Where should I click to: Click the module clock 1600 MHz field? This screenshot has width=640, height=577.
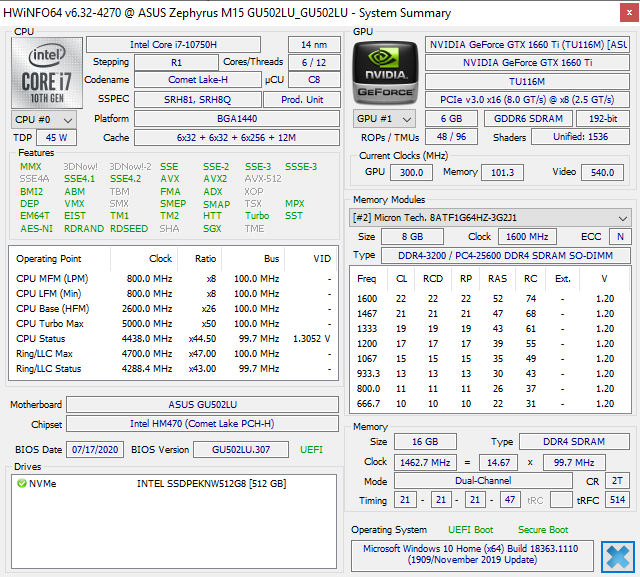[x=527, y=237]
